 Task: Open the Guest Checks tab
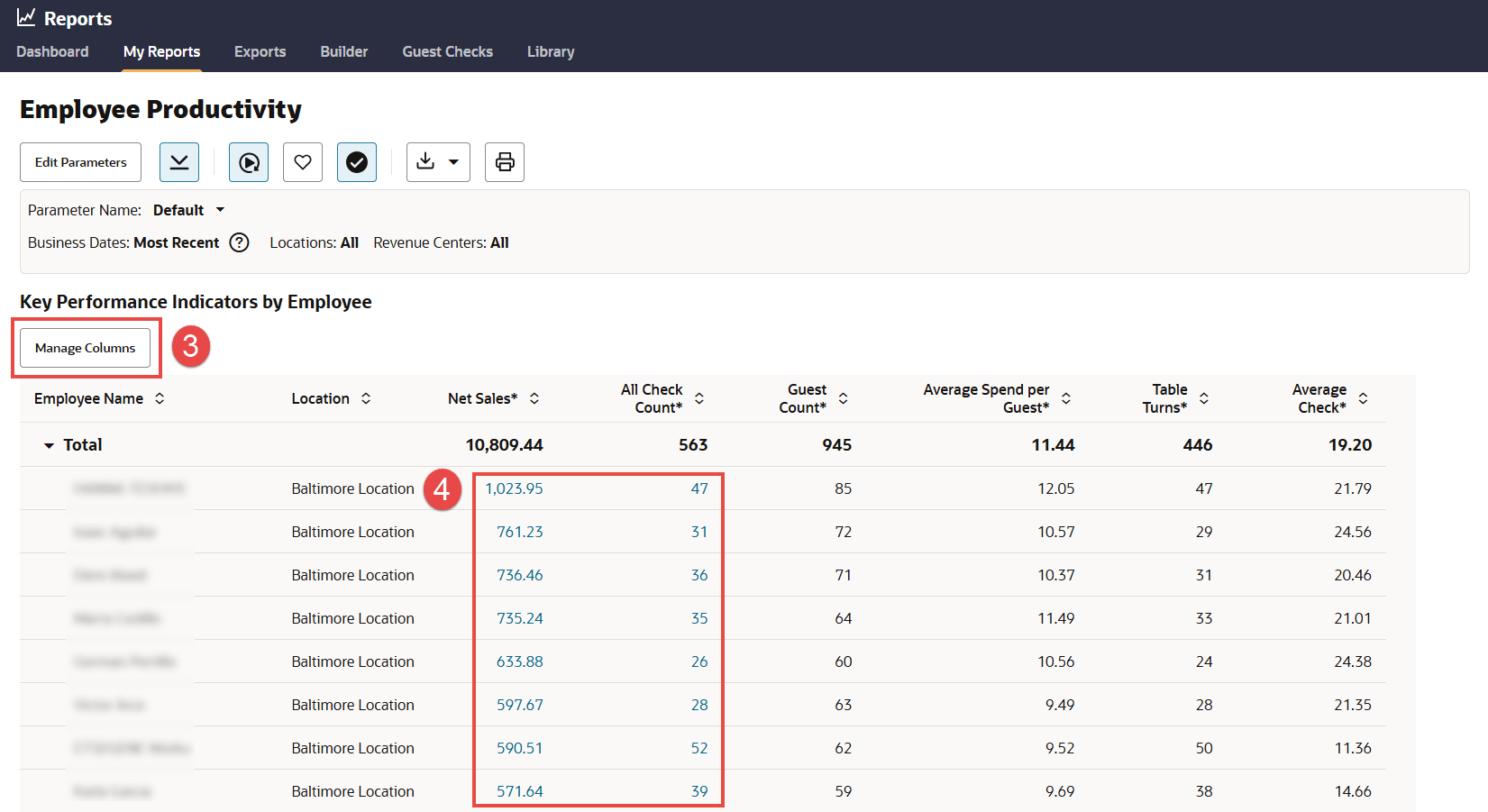coord(447,51)
